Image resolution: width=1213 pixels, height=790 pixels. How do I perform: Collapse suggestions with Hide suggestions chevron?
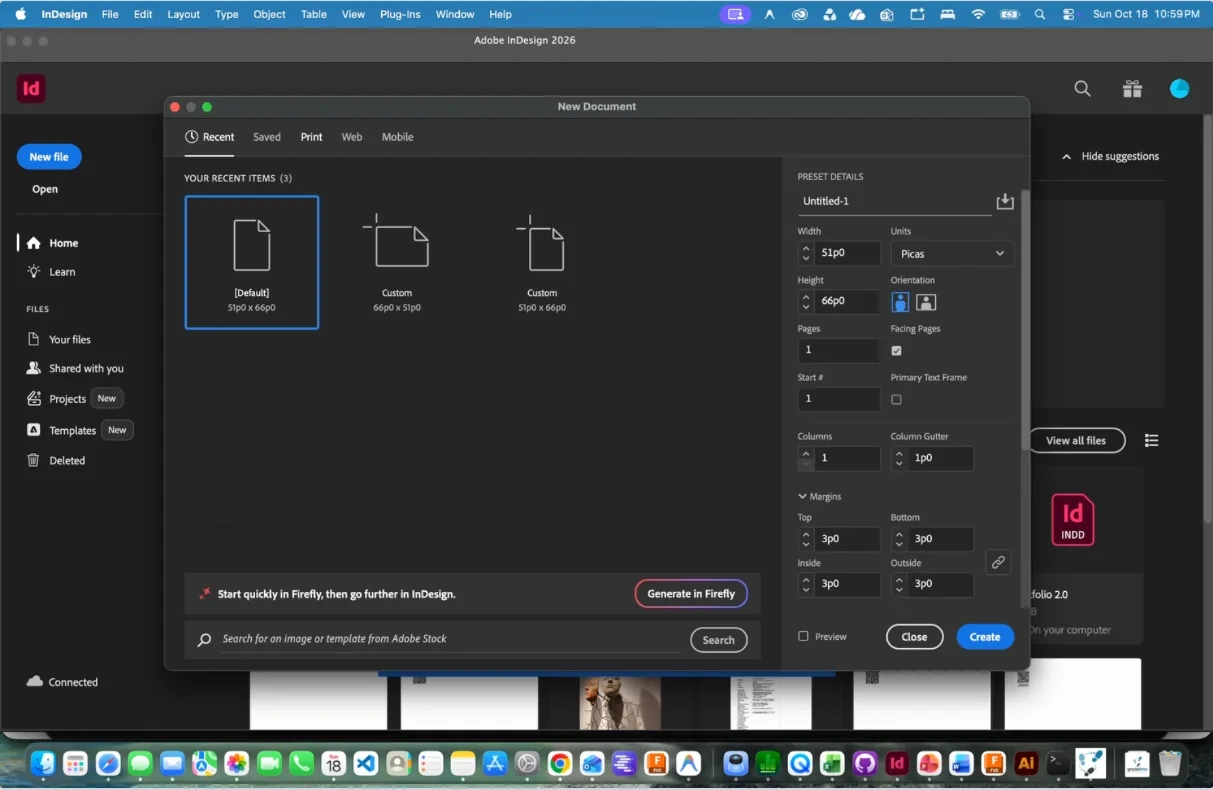(1066, 157)
